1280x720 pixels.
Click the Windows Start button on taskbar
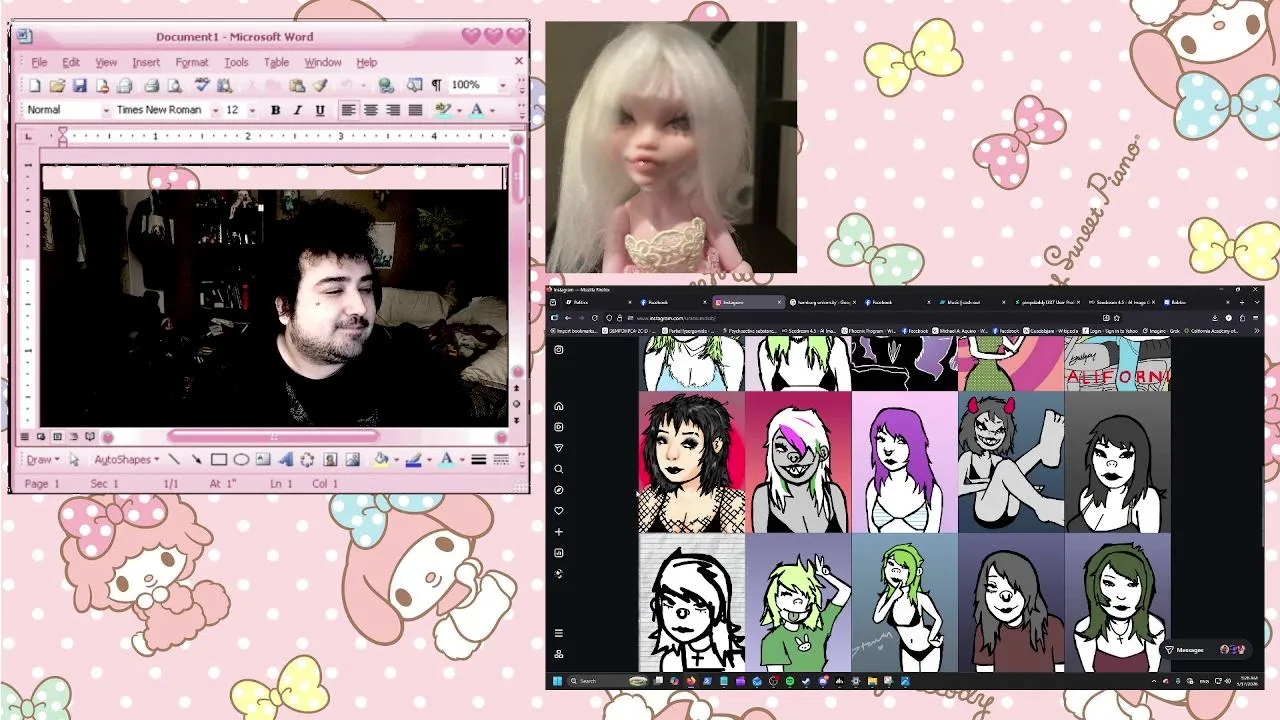(558, 681)
